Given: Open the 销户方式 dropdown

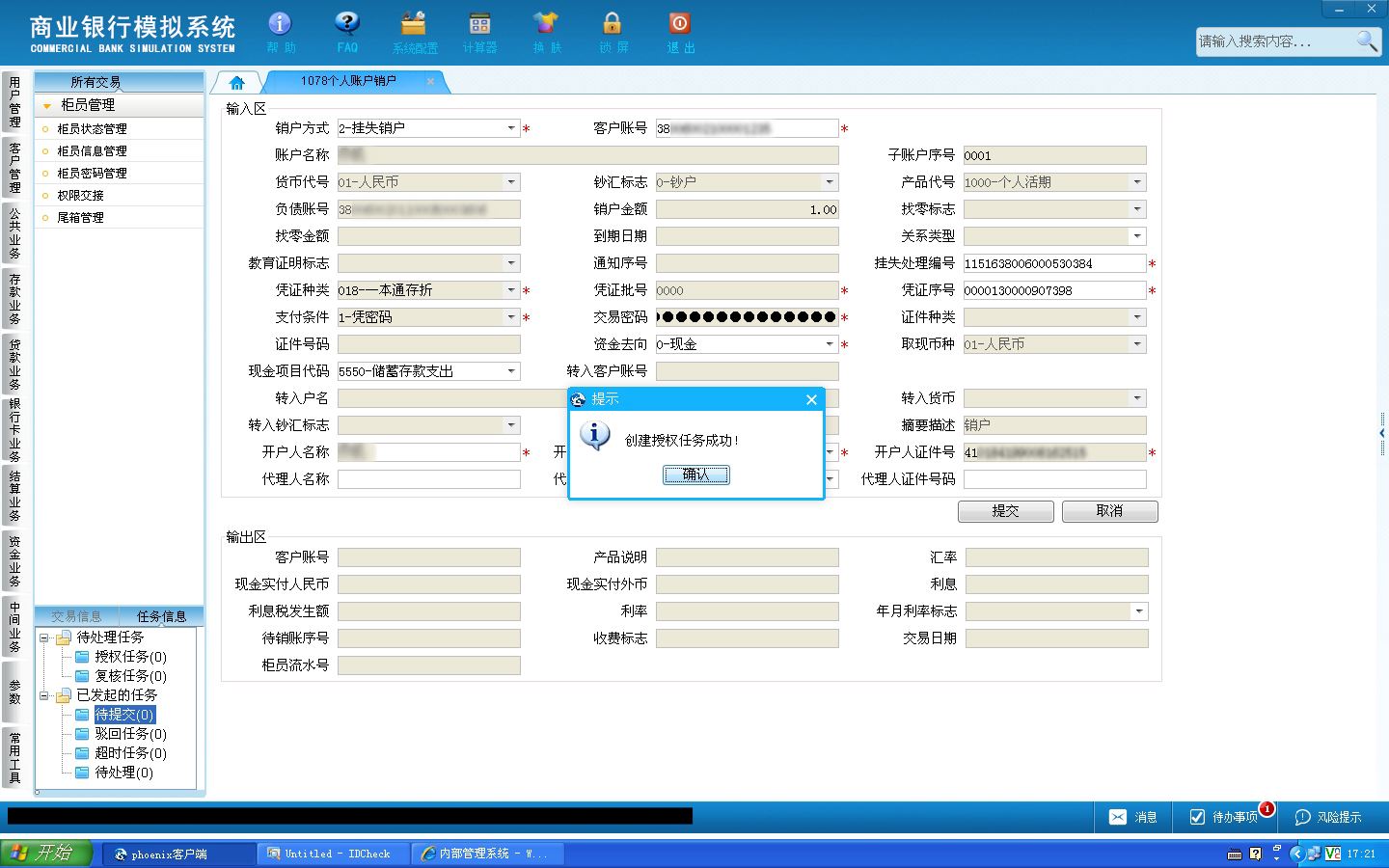Looking at the screenshot, I should point(511,128).
